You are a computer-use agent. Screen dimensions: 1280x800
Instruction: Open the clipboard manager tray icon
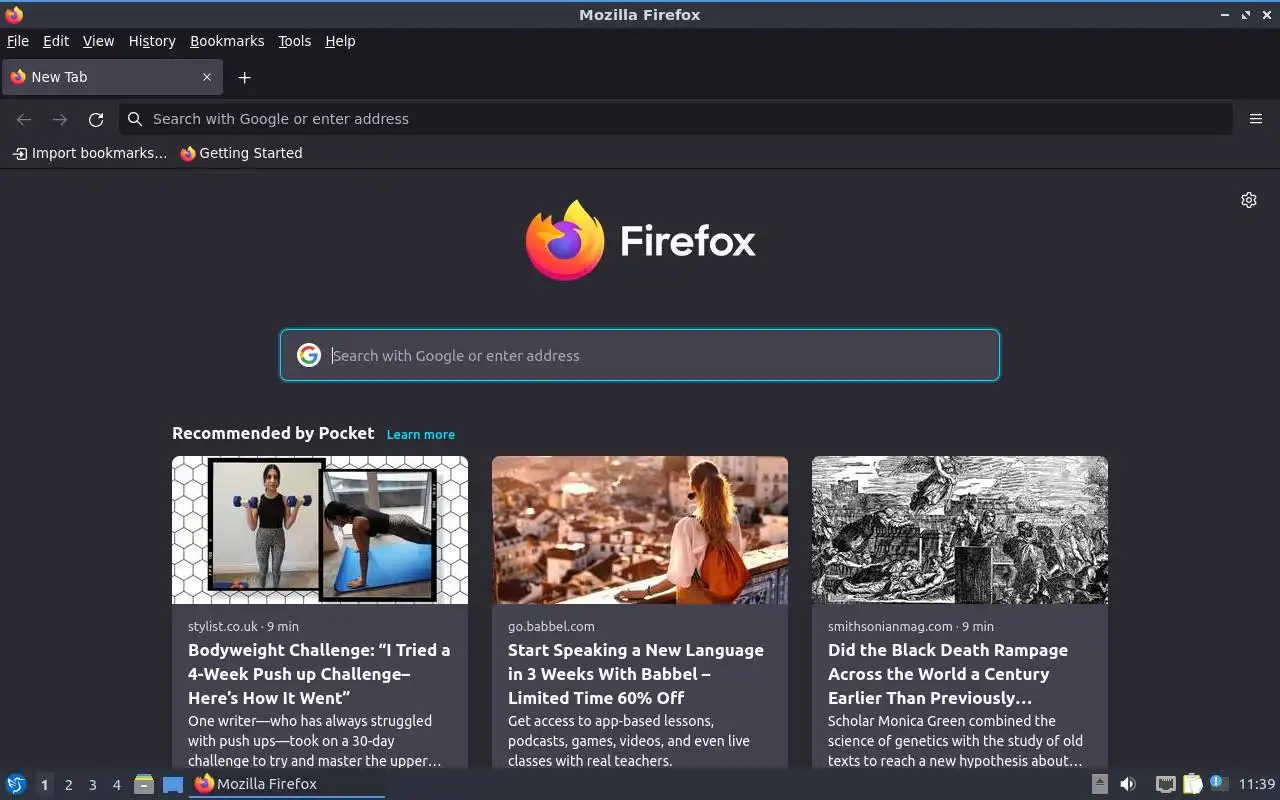coord(1192,784)
